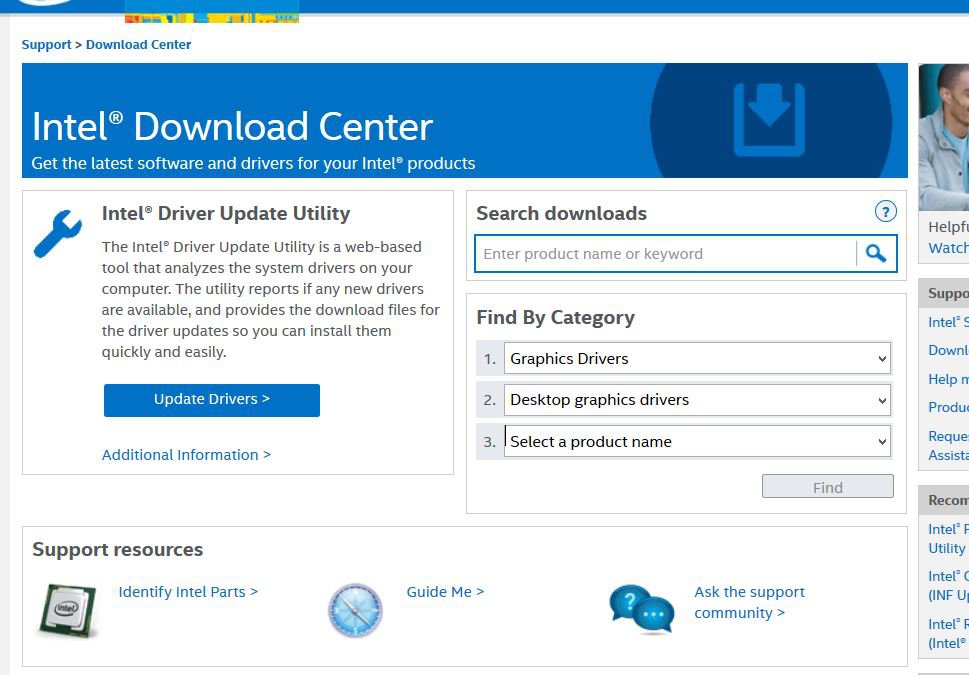Click the person photo thumbnail in sidebar

pyautogui.click(x=944, y=137)
